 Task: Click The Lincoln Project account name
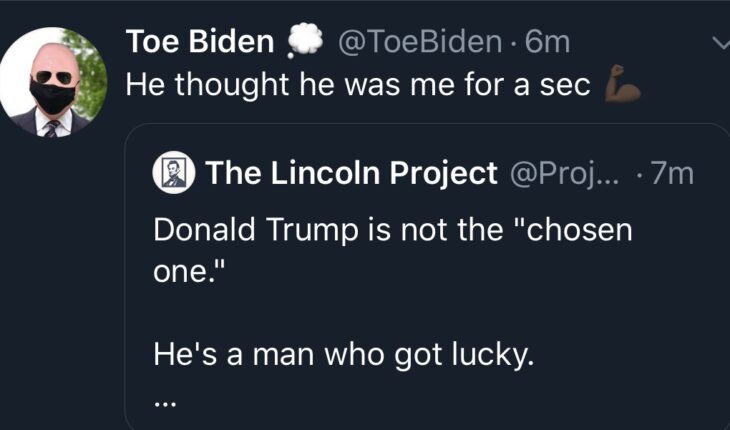tap(350, 174)
